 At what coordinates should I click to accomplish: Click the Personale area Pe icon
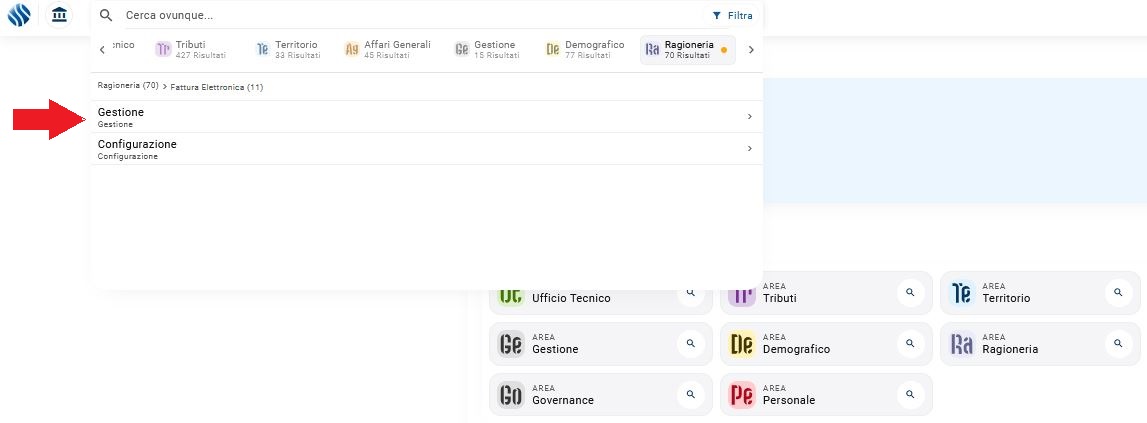741,395
